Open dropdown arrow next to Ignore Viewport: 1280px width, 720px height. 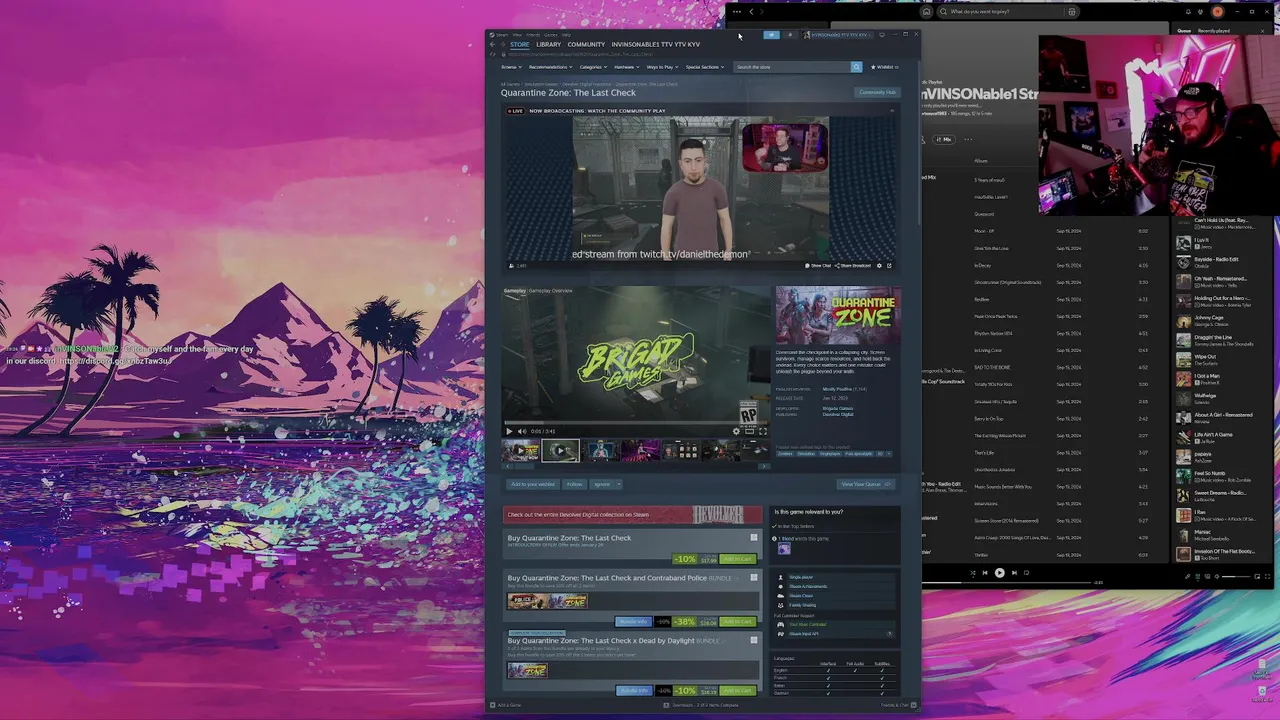tap(619, 484)
